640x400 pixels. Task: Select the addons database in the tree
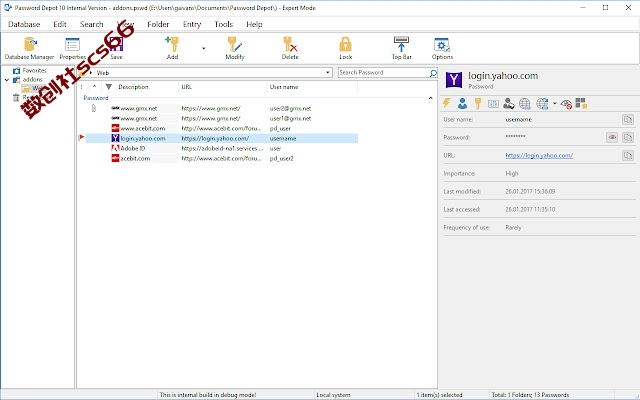pos(32,80)
